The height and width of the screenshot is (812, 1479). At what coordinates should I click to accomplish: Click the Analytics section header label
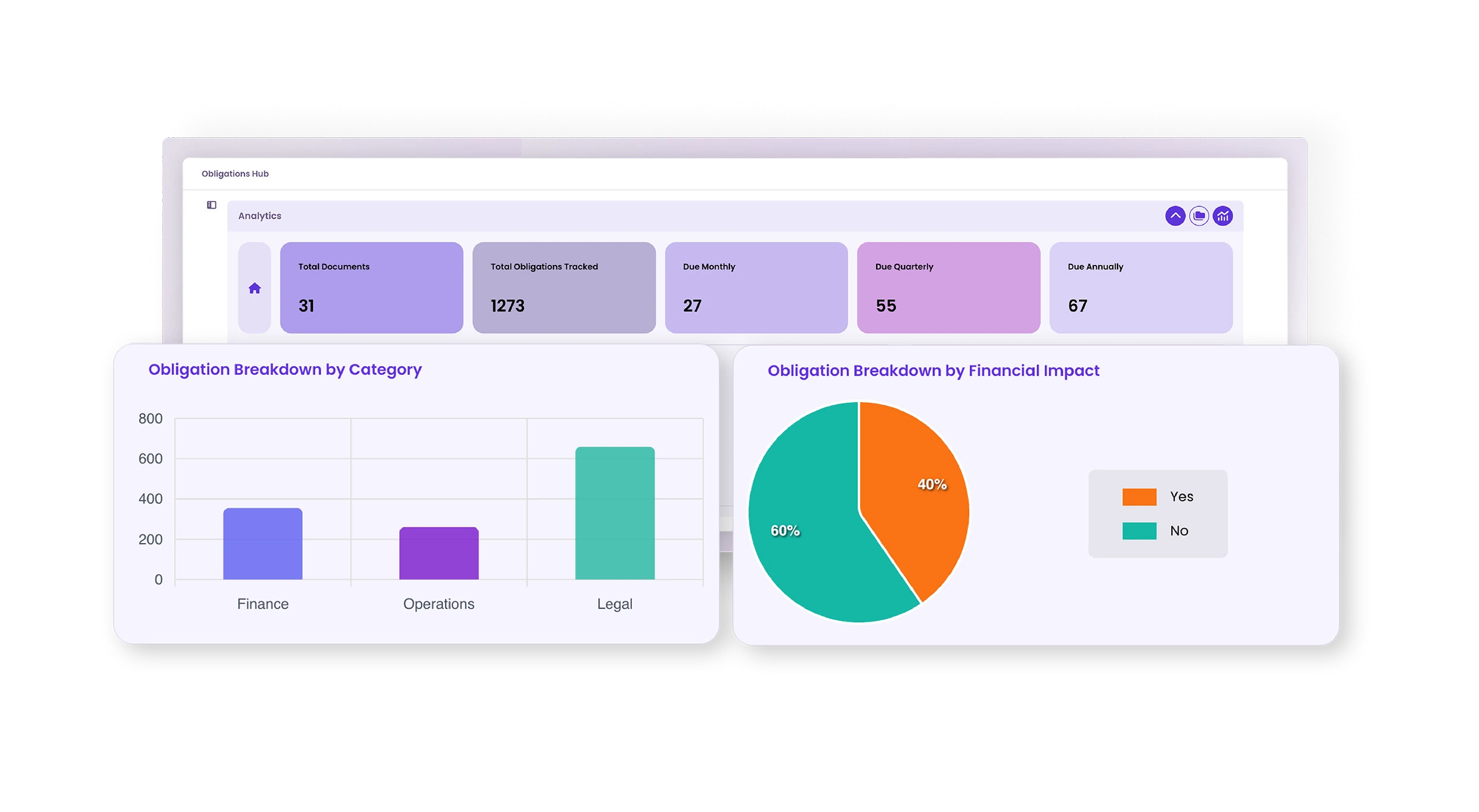260,216
